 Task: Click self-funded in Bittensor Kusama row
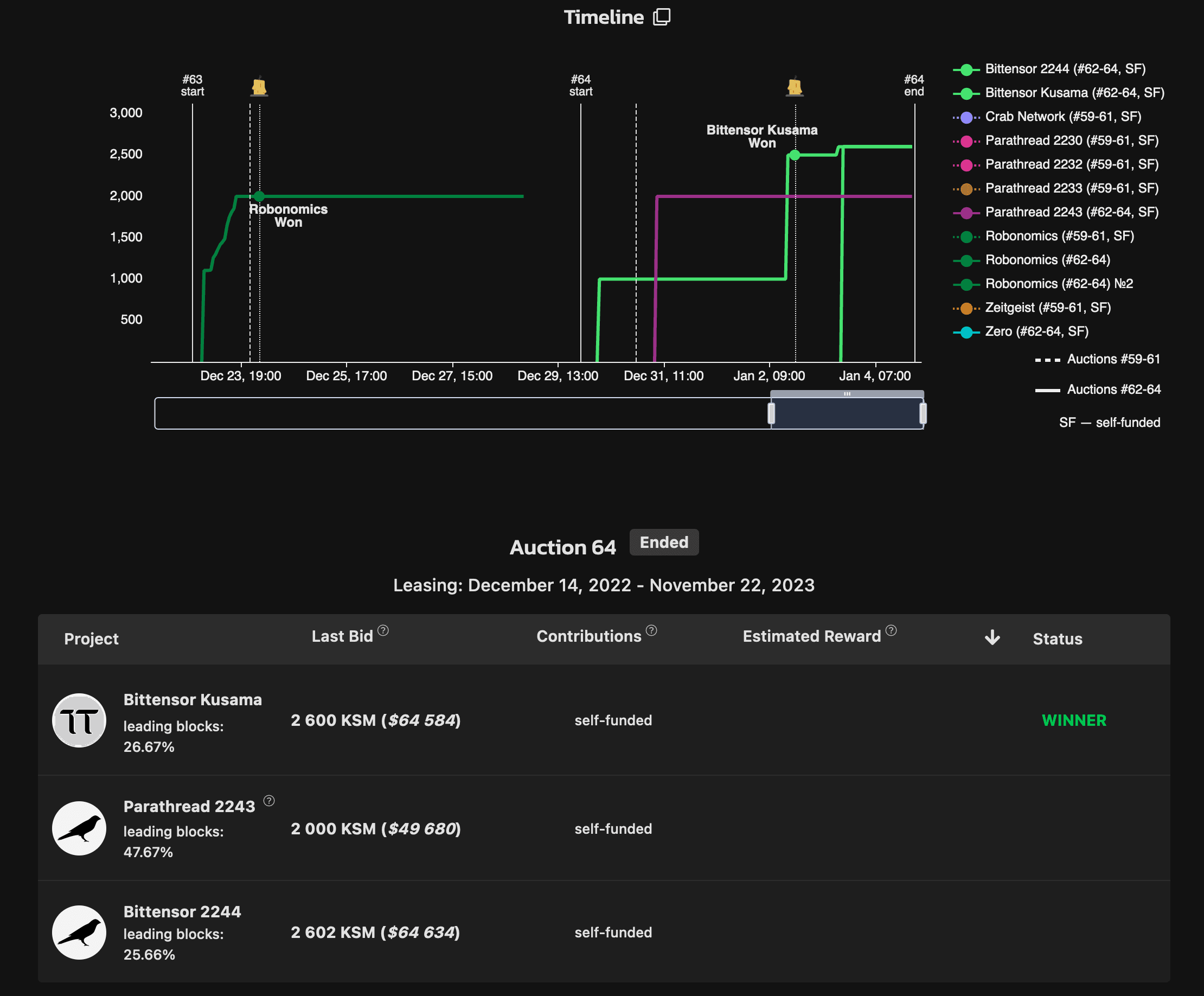point(613,720)
